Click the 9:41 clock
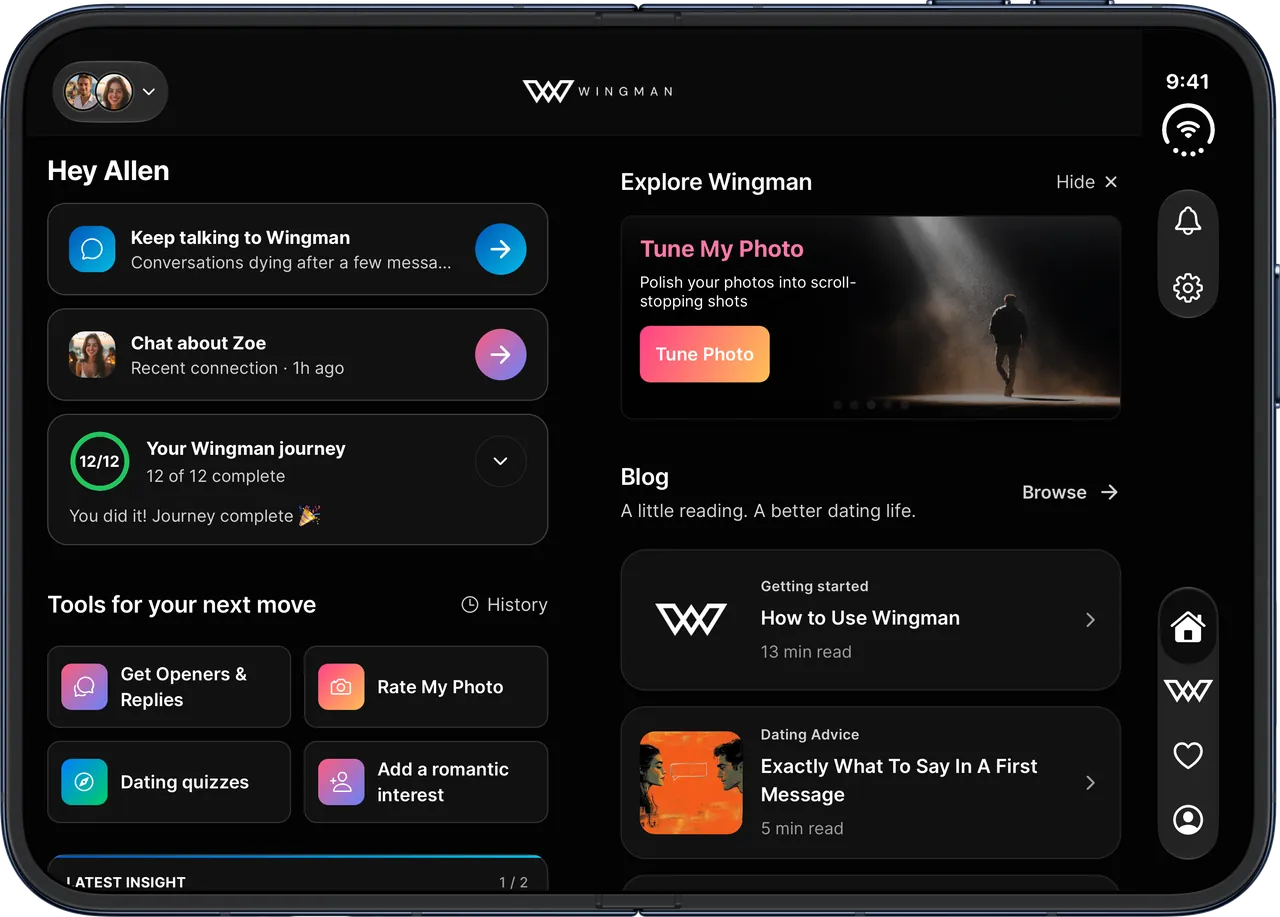 tap(1188, 82)
